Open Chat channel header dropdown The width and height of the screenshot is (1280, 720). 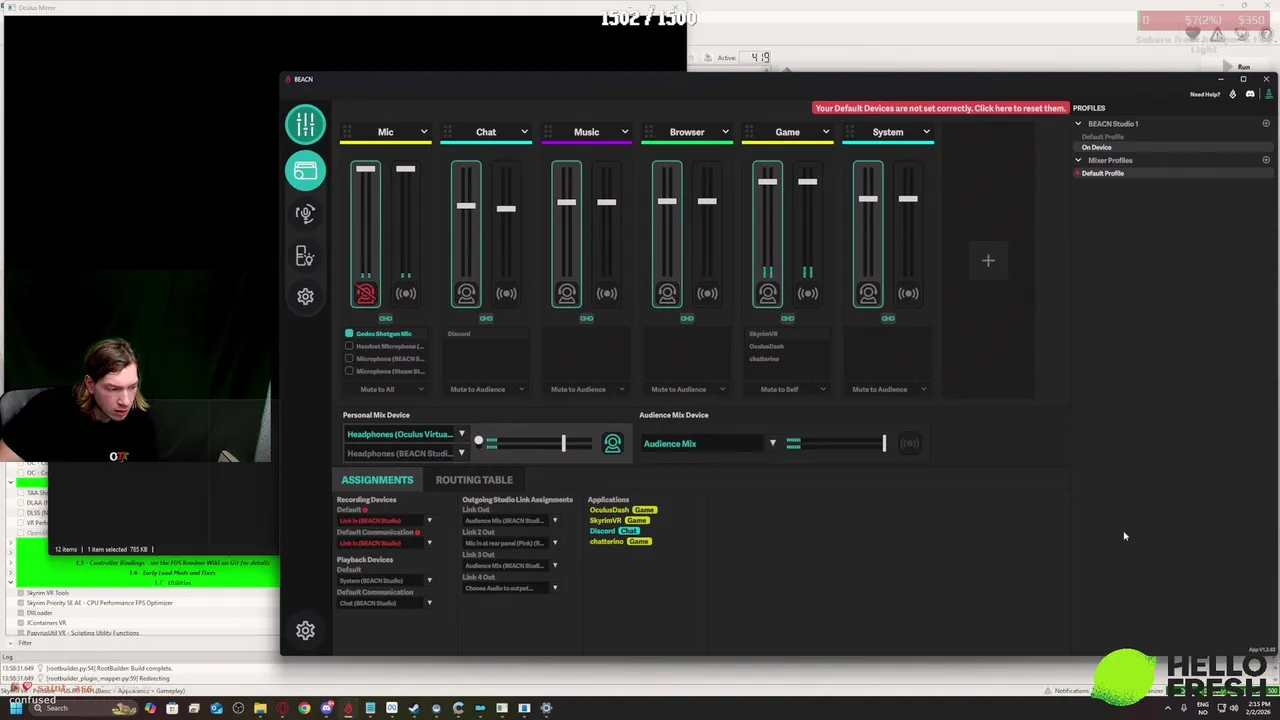(x=524, y=132)
